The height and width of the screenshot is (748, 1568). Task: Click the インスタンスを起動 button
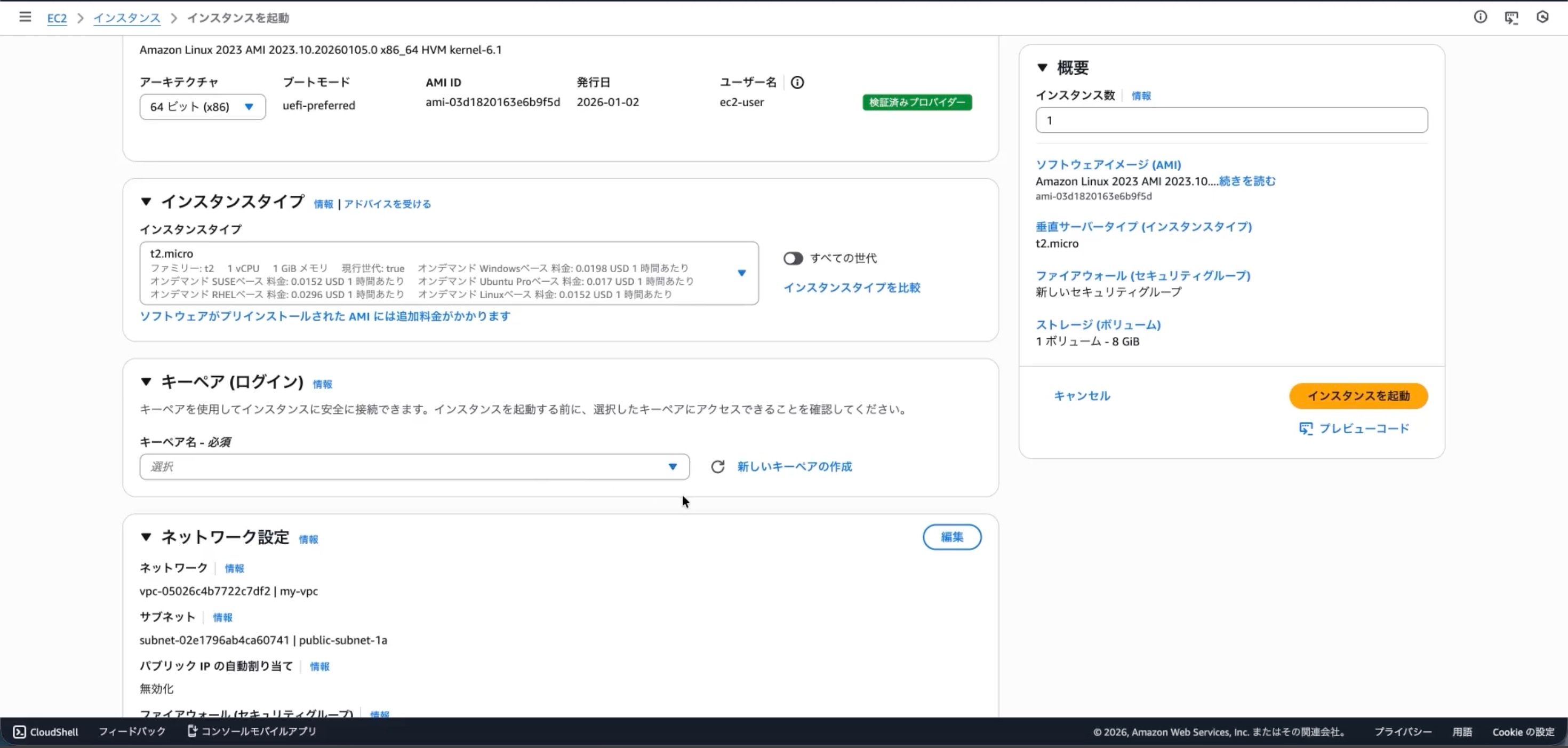(x=1357, y=396)
